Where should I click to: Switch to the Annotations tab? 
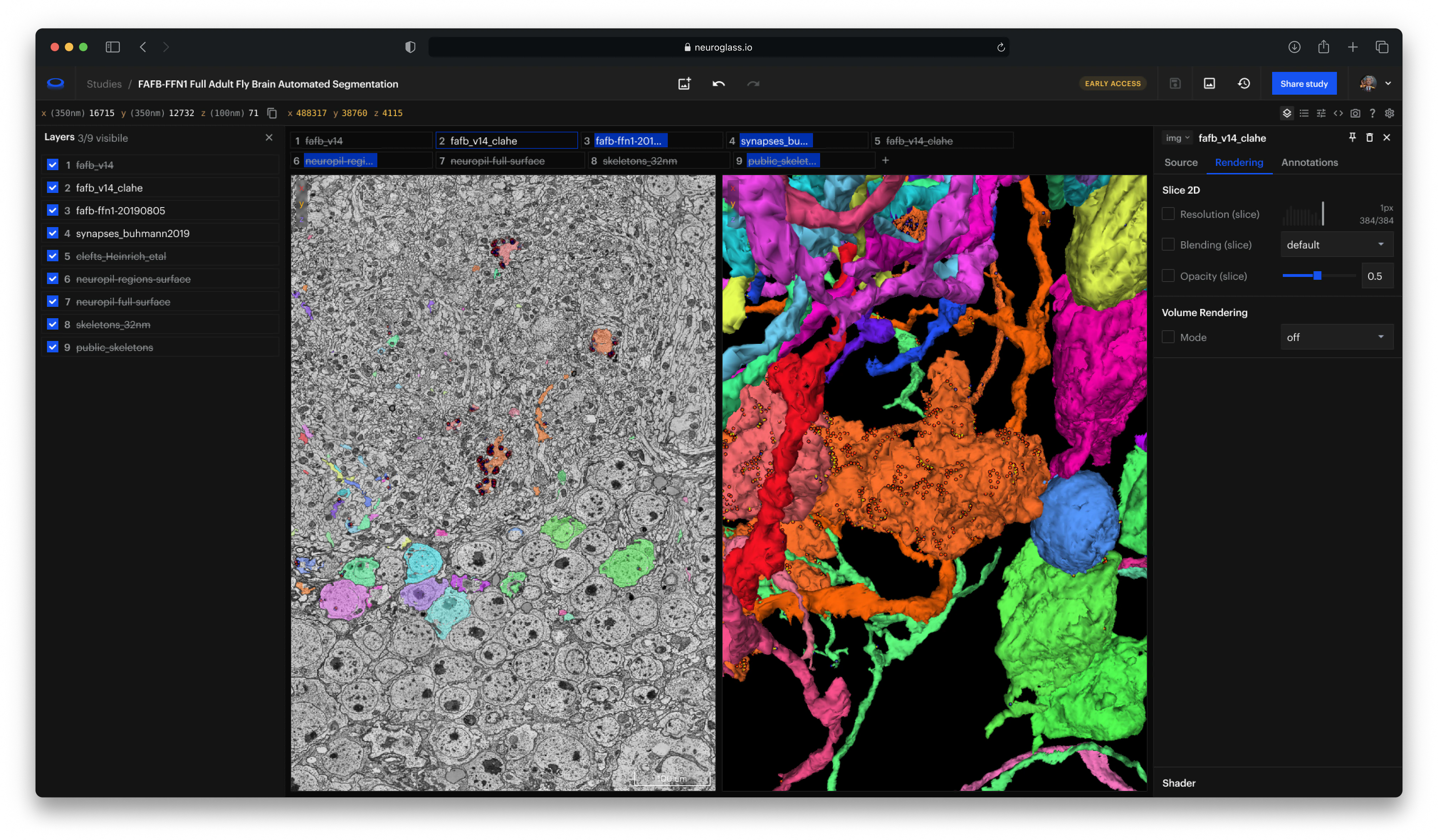1309,163
